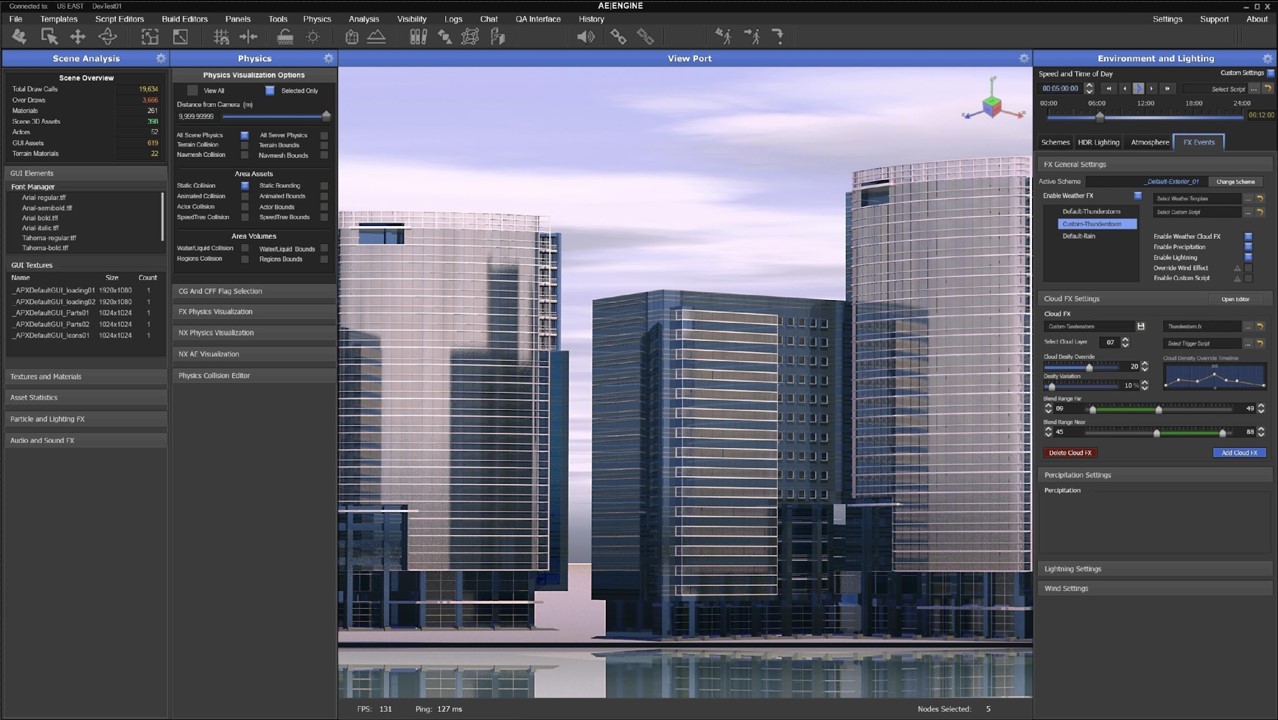The image size is (1278, 720).
Task: Activate the four-way move tool
Action: tap(77, 37)
